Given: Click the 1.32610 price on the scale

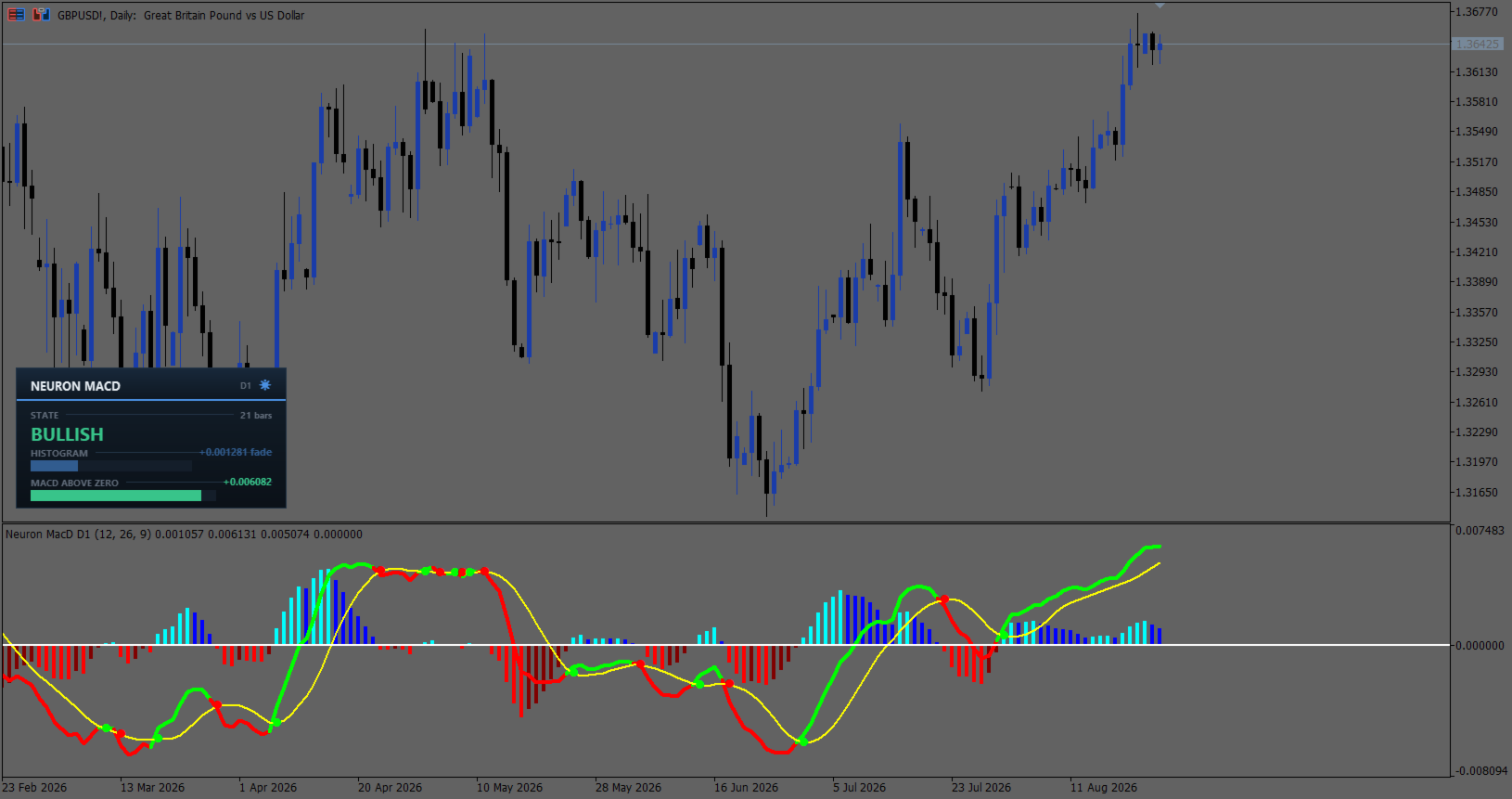Looking at the screenshot, I should coord(1478,403).
